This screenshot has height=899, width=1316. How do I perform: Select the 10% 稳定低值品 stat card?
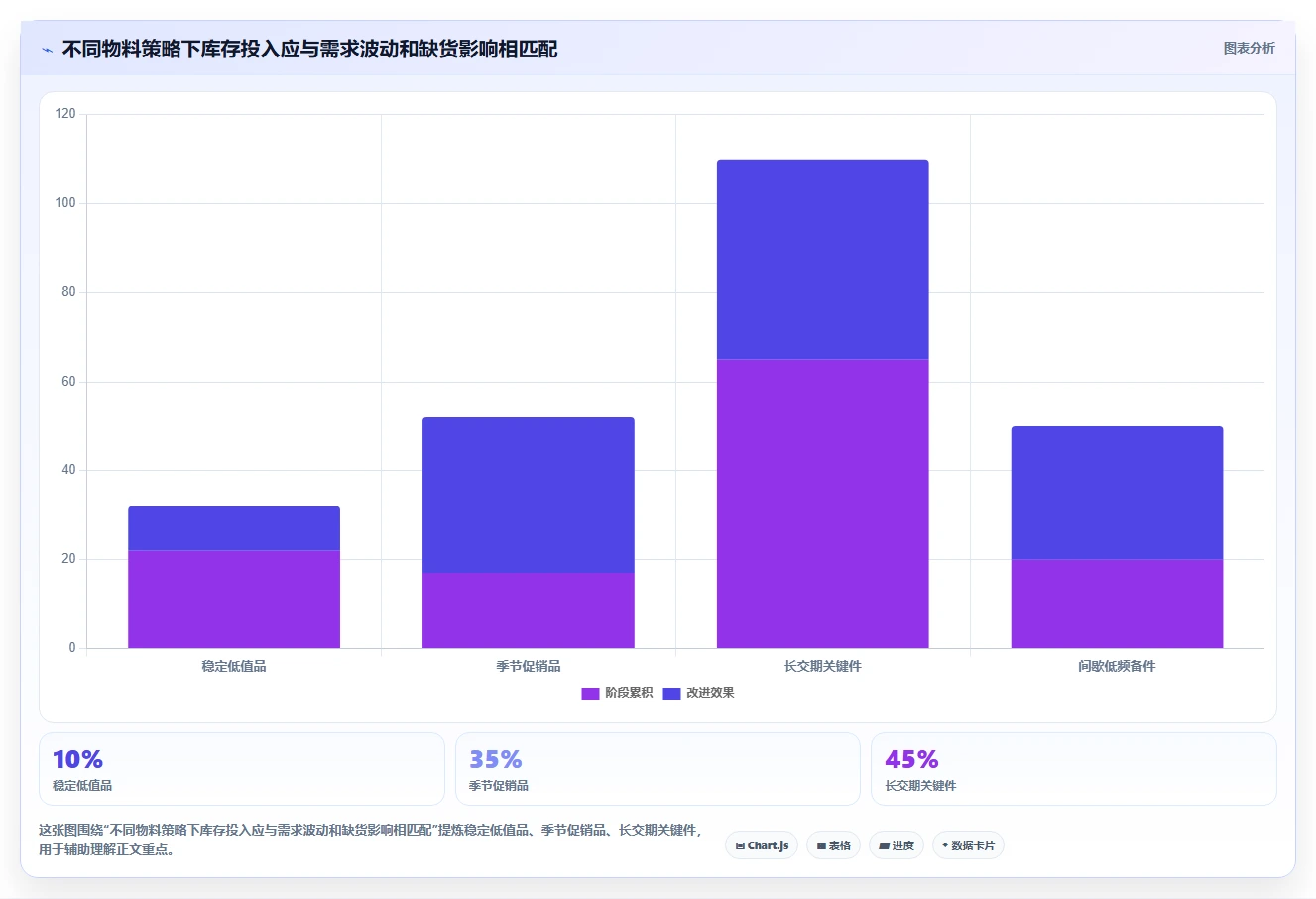[x=242, y=769]
